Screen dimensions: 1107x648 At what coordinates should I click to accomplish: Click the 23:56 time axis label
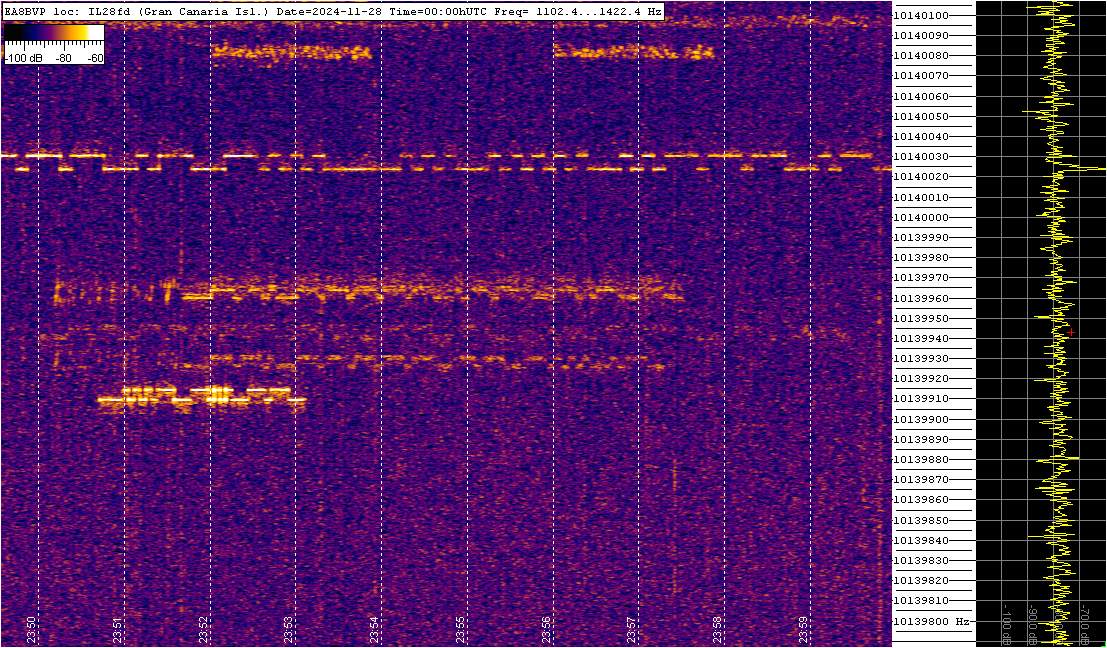546,630
